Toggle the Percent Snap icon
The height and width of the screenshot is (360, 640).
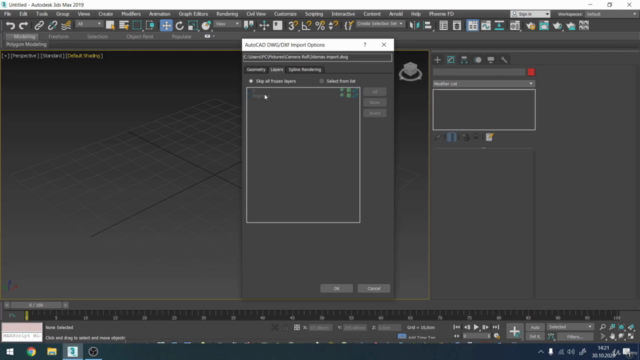click(x=320, y=26)
